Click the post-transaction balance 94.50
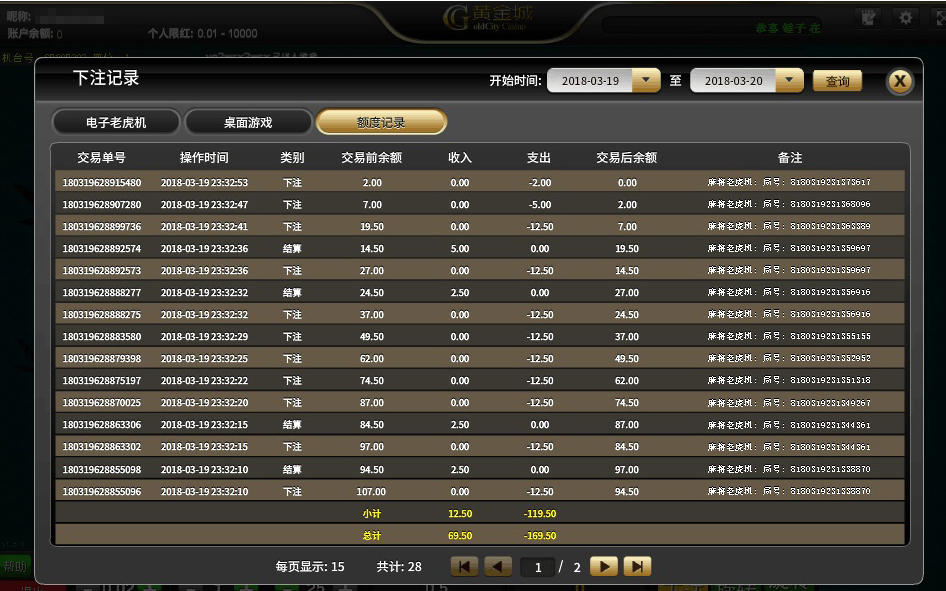946x591 pixels. pyautogui.click(x=626, y=491)
